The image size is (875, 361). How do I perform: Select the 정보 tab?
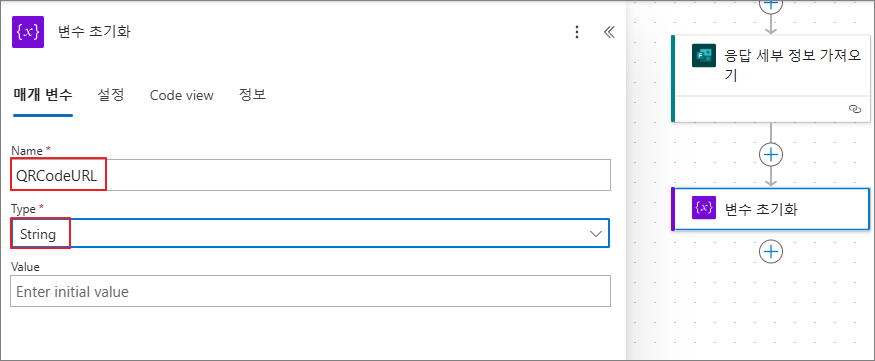[x=252, y=95]
